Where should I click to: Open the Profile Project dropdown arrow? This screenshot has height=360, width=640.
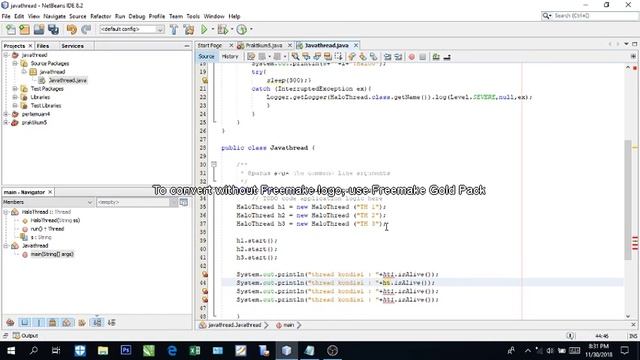coord(251,29)
